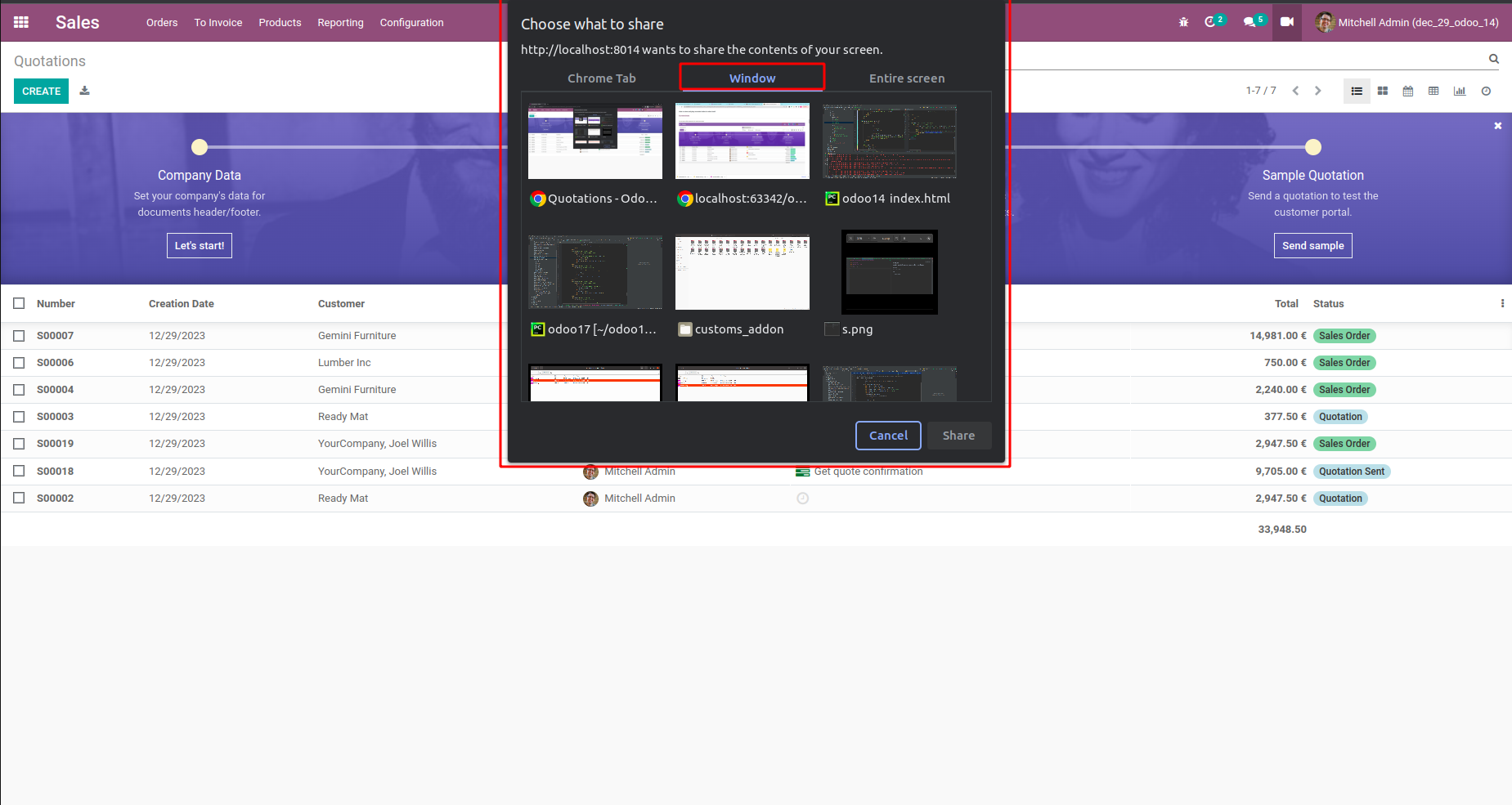Tick the checkbox for S00002

pos(19,498)
